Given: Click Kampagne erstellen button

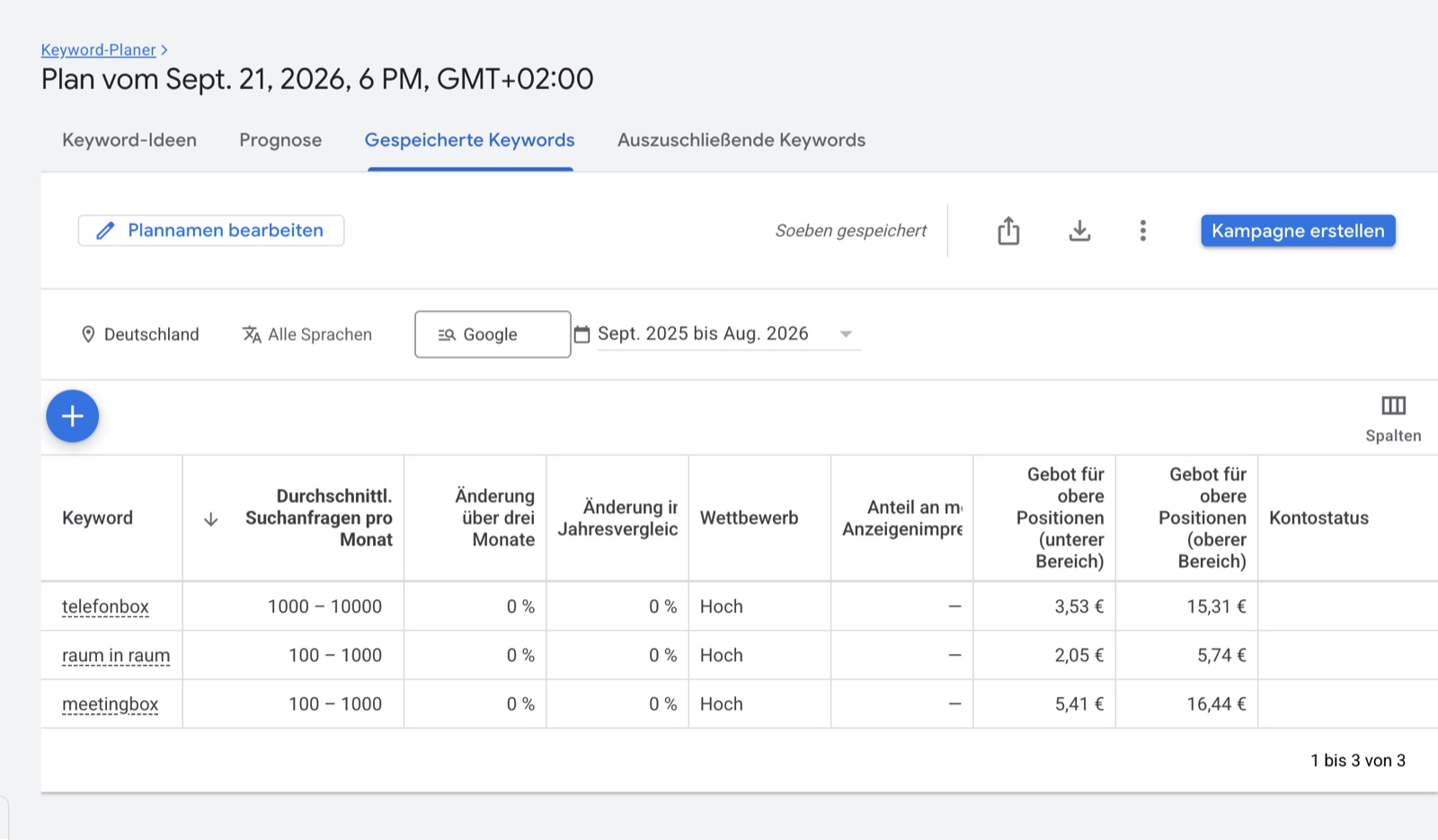Looking at the screenshot, I should pos(1298,231).
